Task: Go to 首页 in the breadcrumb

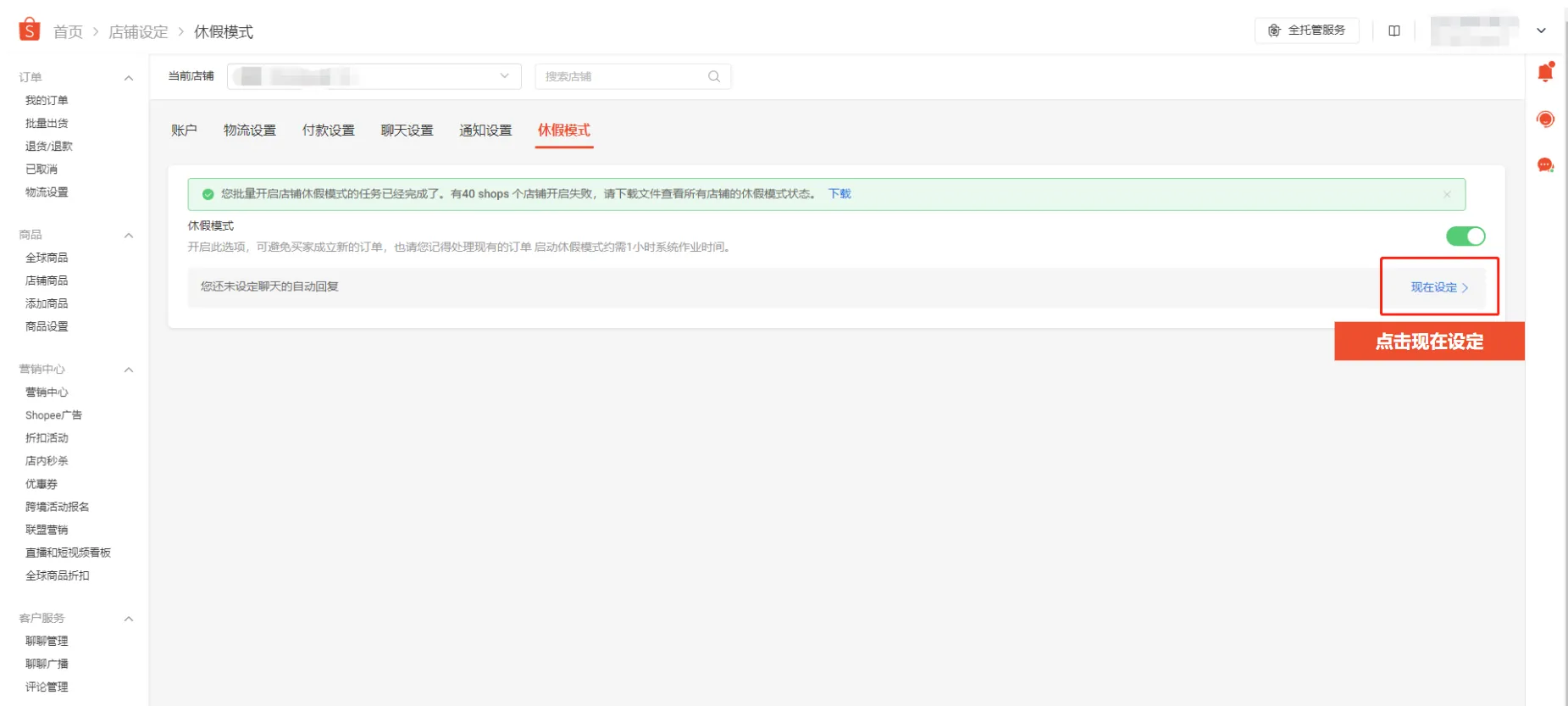Action: [x=69, y=32]
